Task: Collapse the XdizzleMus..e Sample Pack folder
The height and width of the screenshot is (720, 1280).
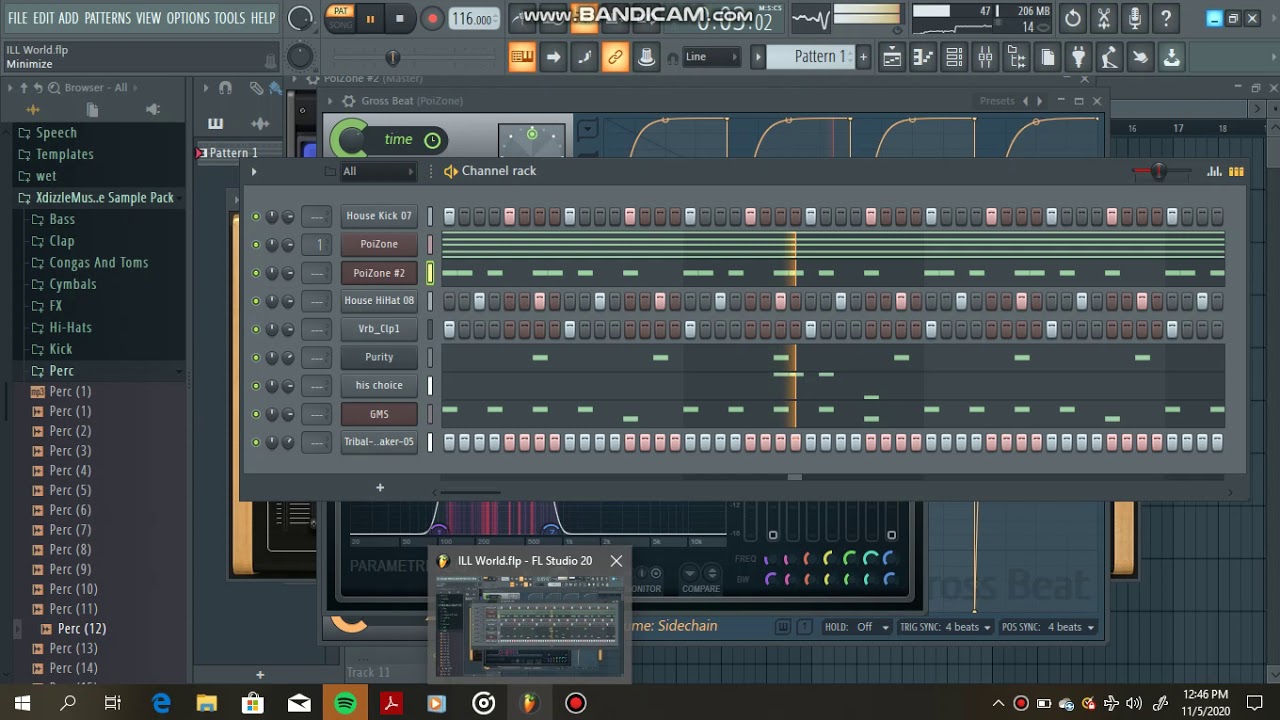Action: [104, 198]
